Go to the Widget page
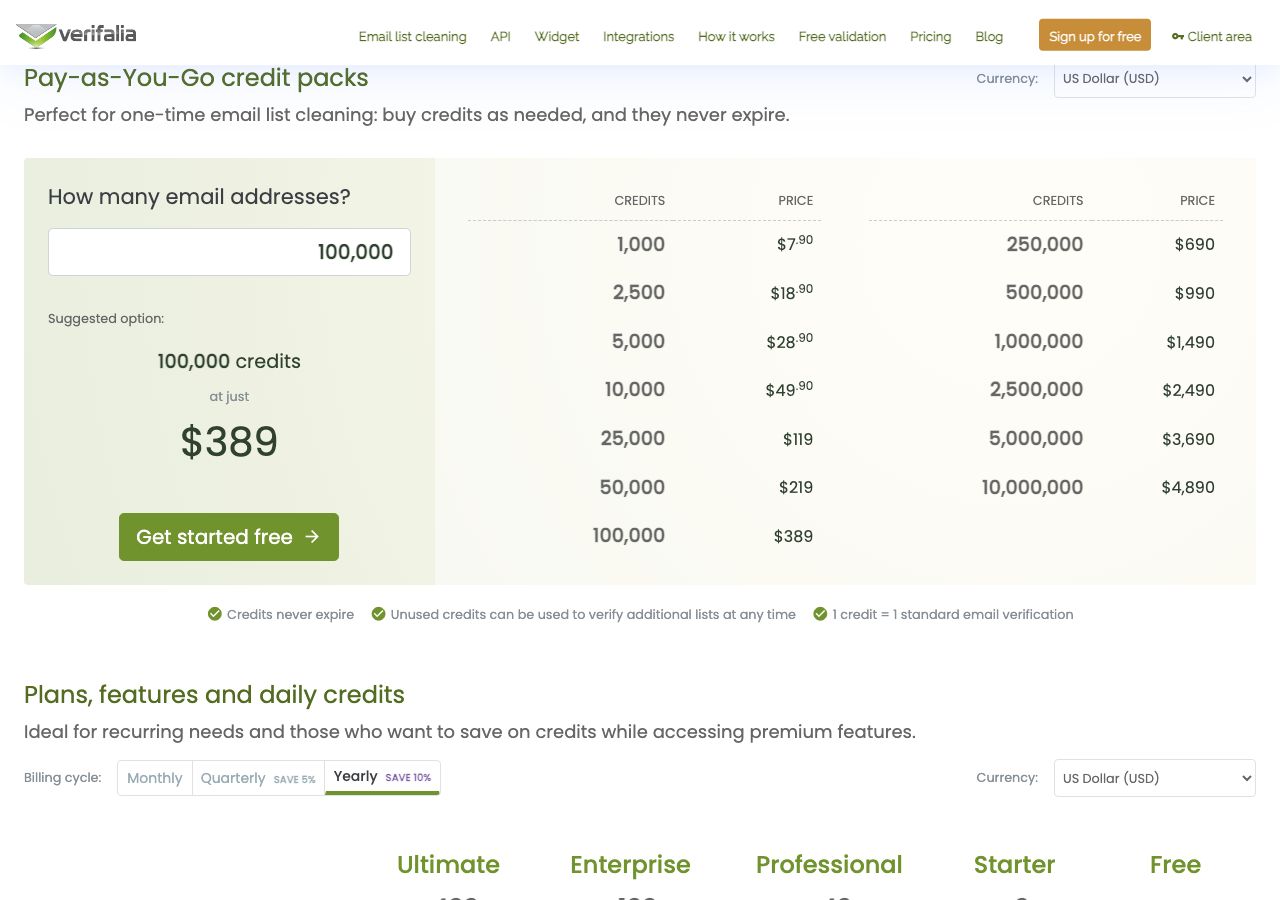 557,36
